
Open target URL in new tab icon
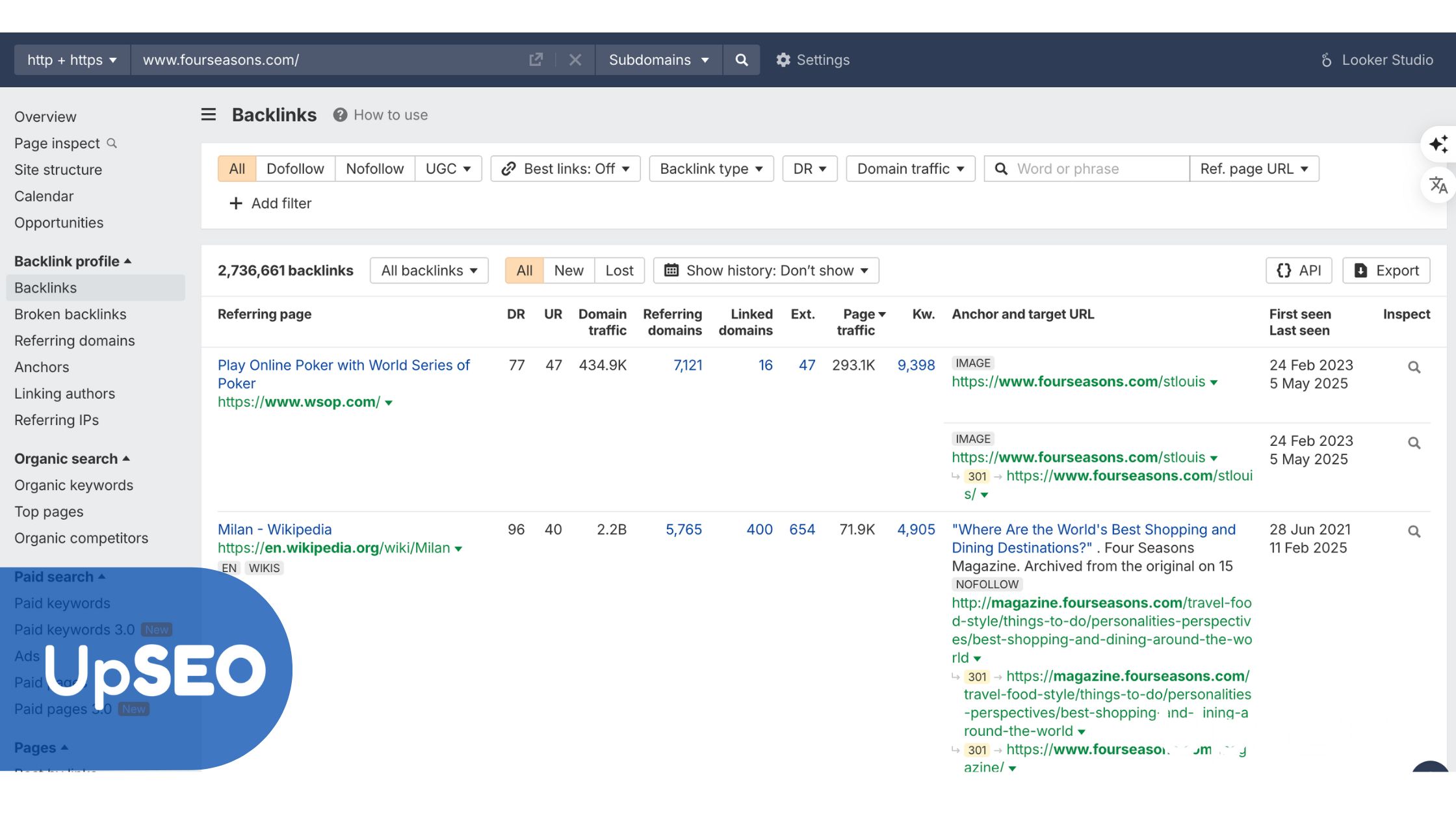click(x=536, y=60)
